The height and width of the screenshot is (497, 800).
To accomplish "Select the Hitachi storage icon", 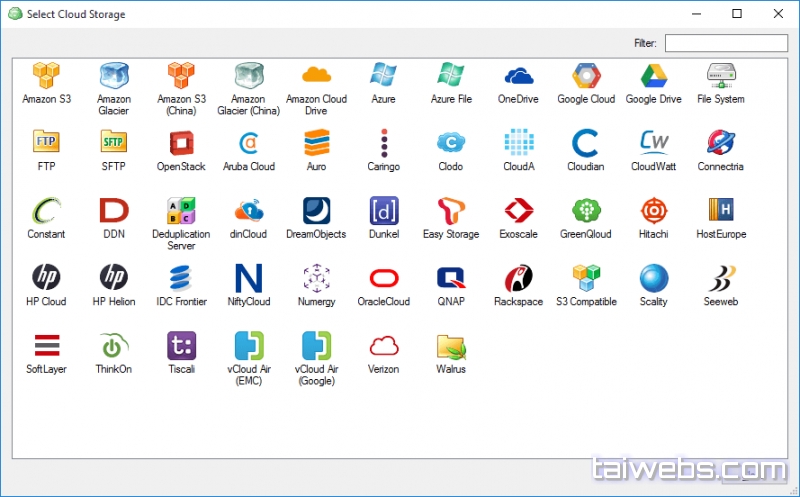I will point(653,211).
